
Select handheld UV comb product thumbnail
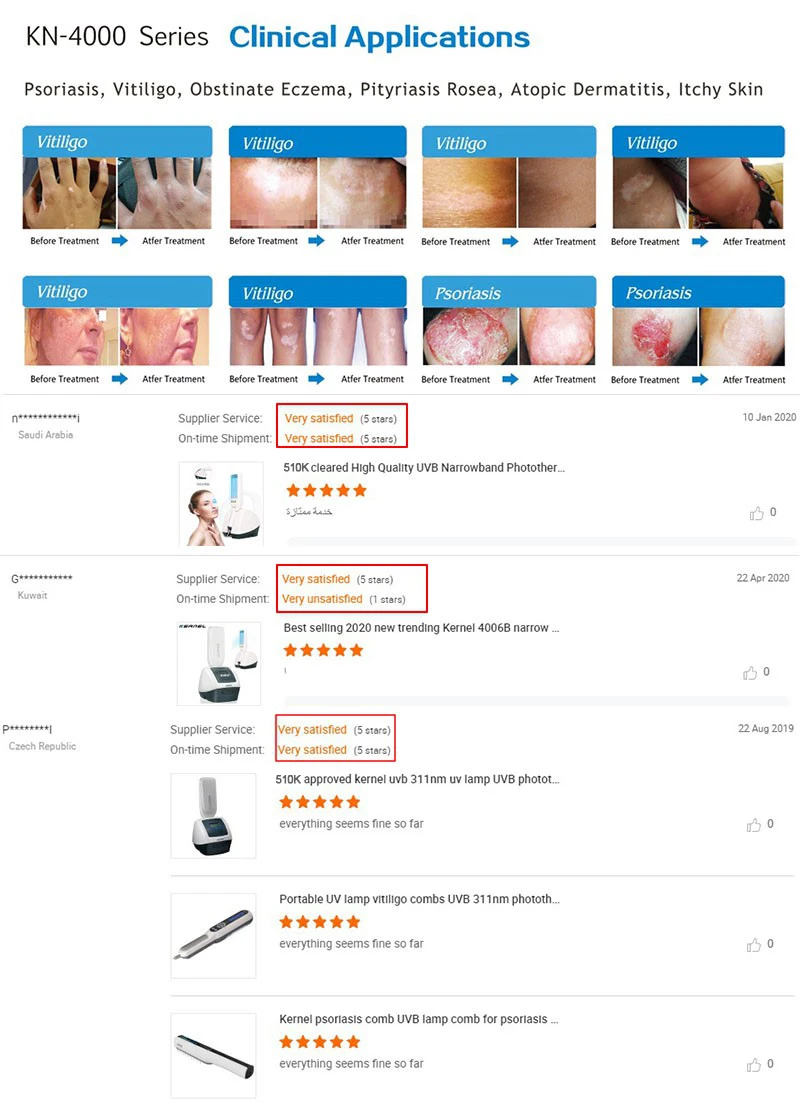coord(213,935)
